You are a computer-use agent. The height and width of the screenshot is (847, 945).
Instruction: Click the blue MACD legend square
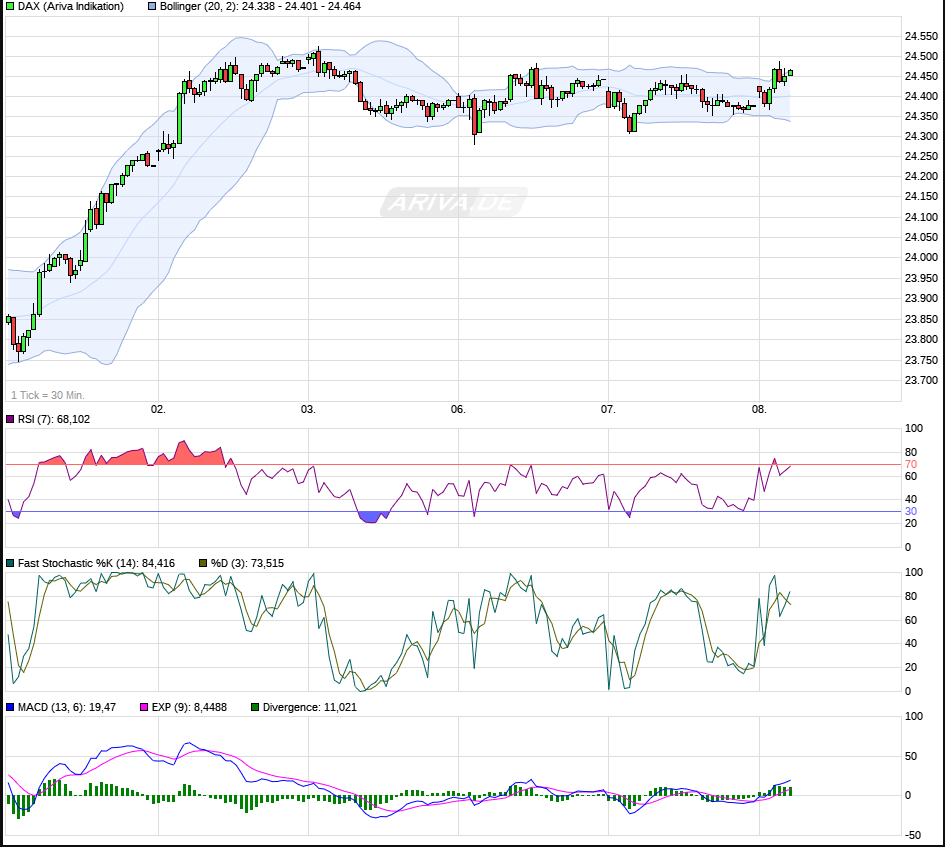coord(10,707)
